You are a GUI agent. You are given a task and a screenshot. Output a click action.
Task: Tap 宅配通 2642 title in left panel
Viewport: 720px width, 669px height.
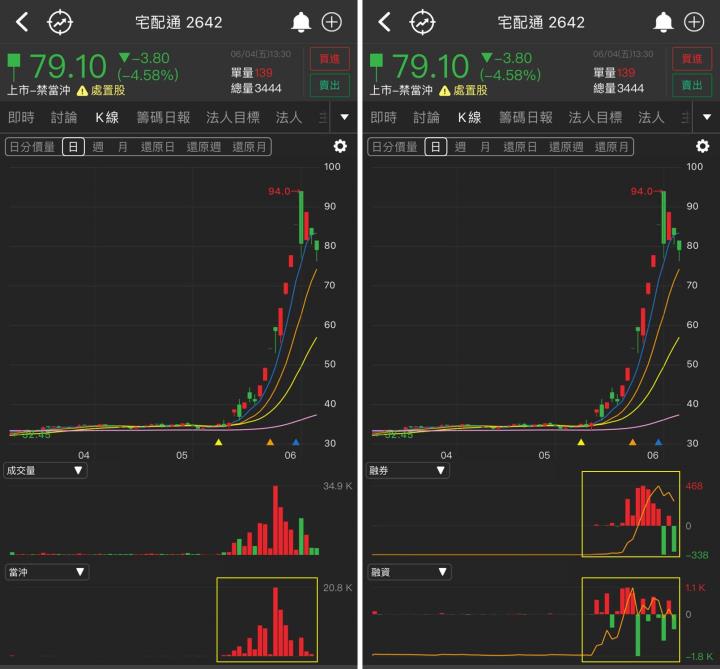pos(179,22)
